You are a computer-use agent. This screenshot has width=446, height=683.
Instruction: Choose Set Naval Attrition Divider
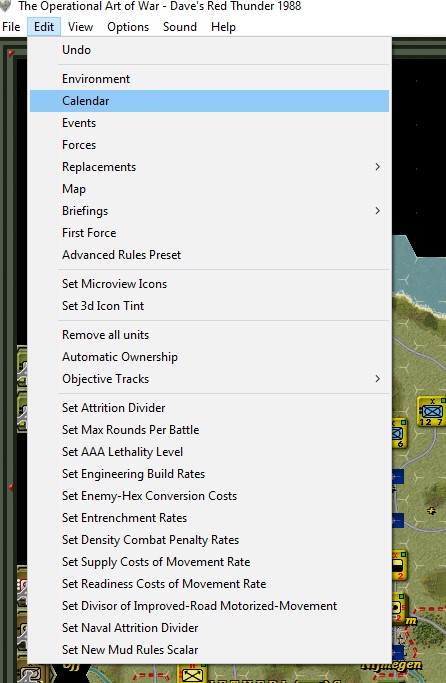[x=209, y=628]
